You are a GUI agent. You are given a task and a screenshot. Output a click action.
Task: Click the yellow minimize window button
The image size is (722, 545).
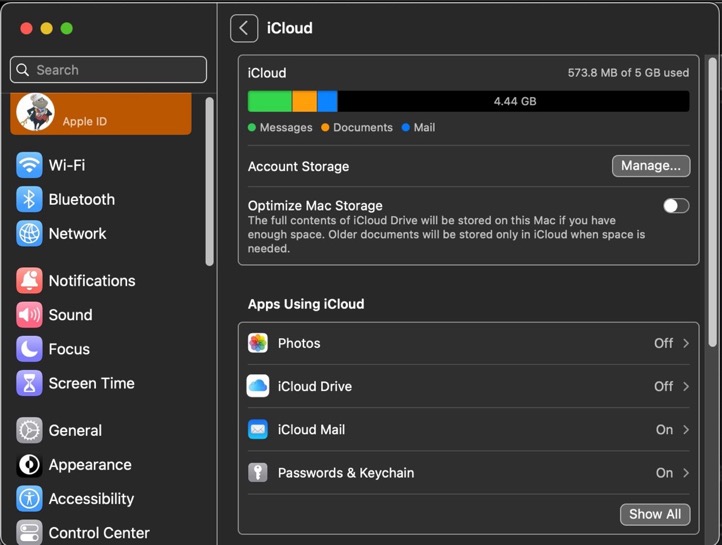47,29
